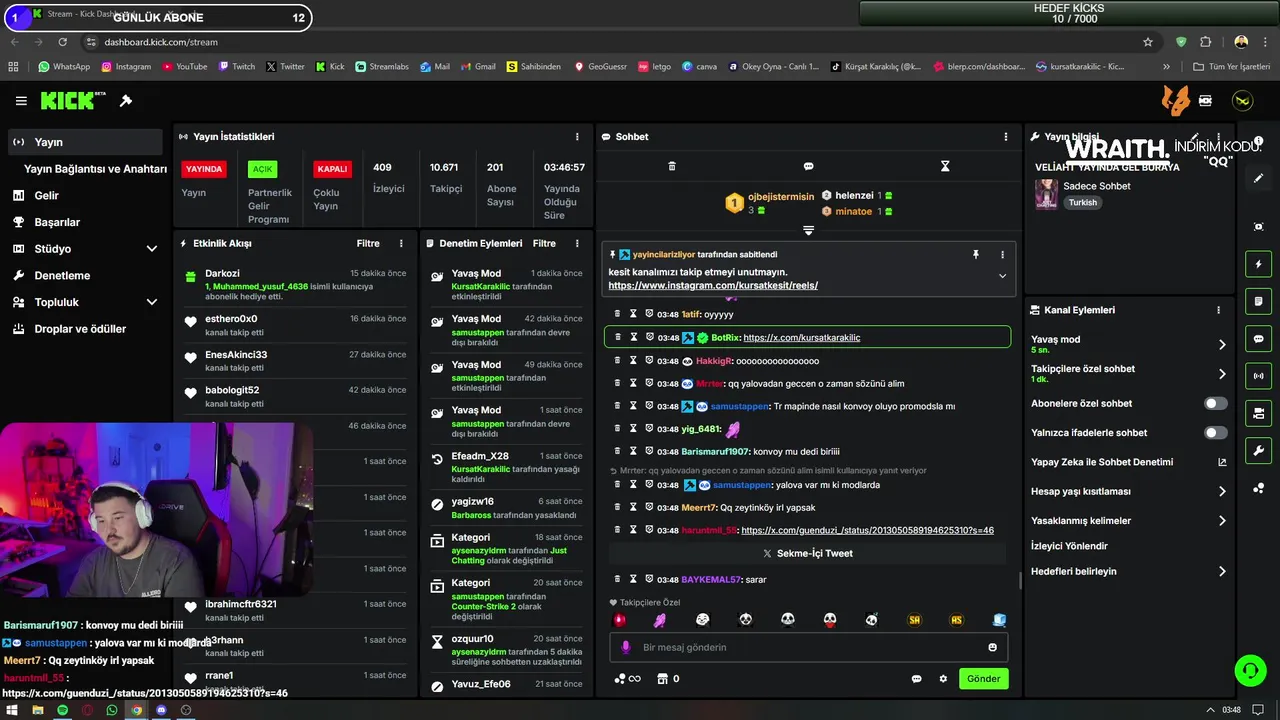The width and height of the screenshot is (1280, 720).
Task: Click the speech bubble icon under the Sohbet header
Action: pyautogui.click(x=809, y=166)
